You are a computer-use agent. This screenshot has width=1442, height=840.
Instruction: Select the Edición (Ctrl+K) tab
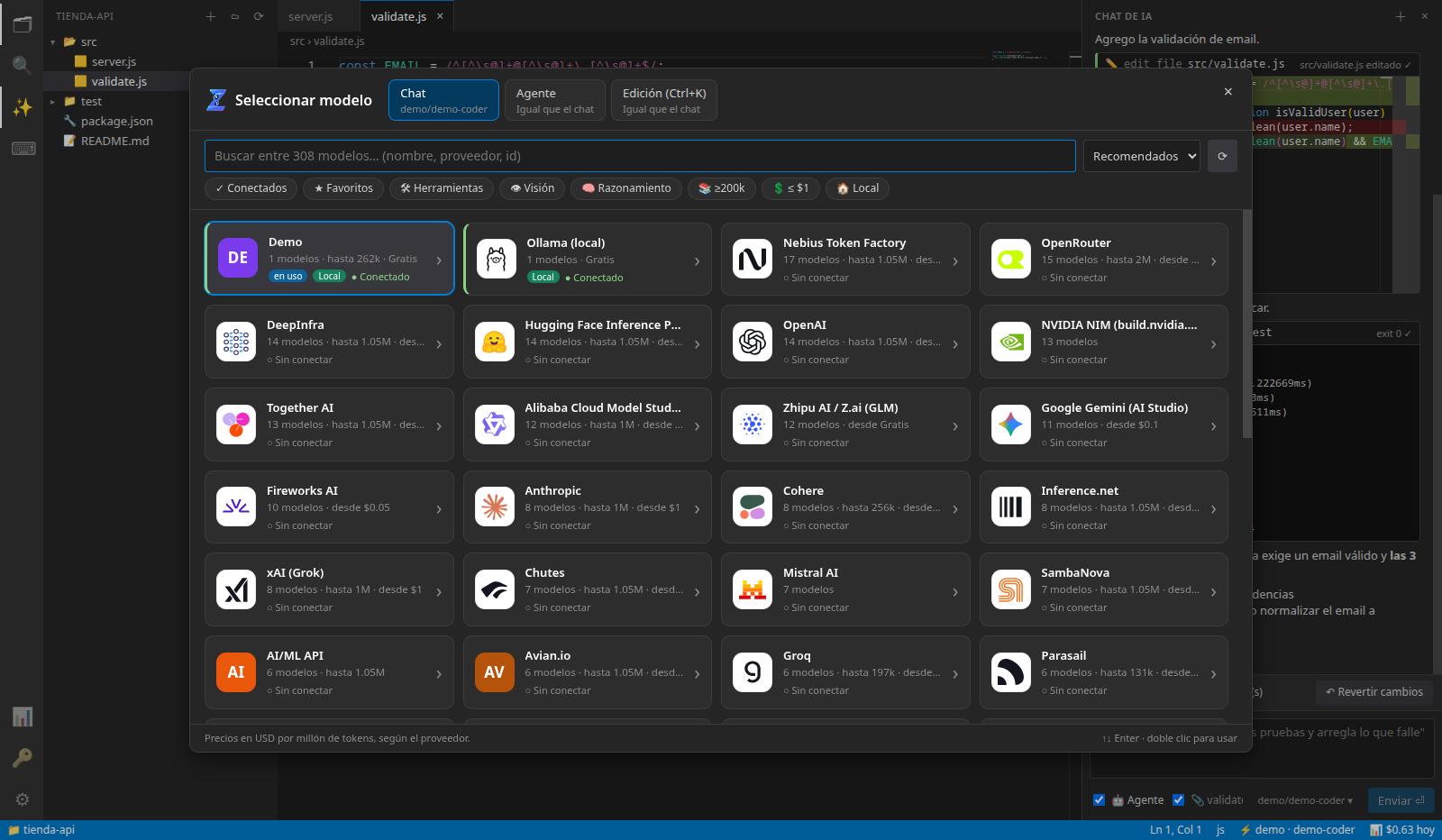[x=664, y=100]
